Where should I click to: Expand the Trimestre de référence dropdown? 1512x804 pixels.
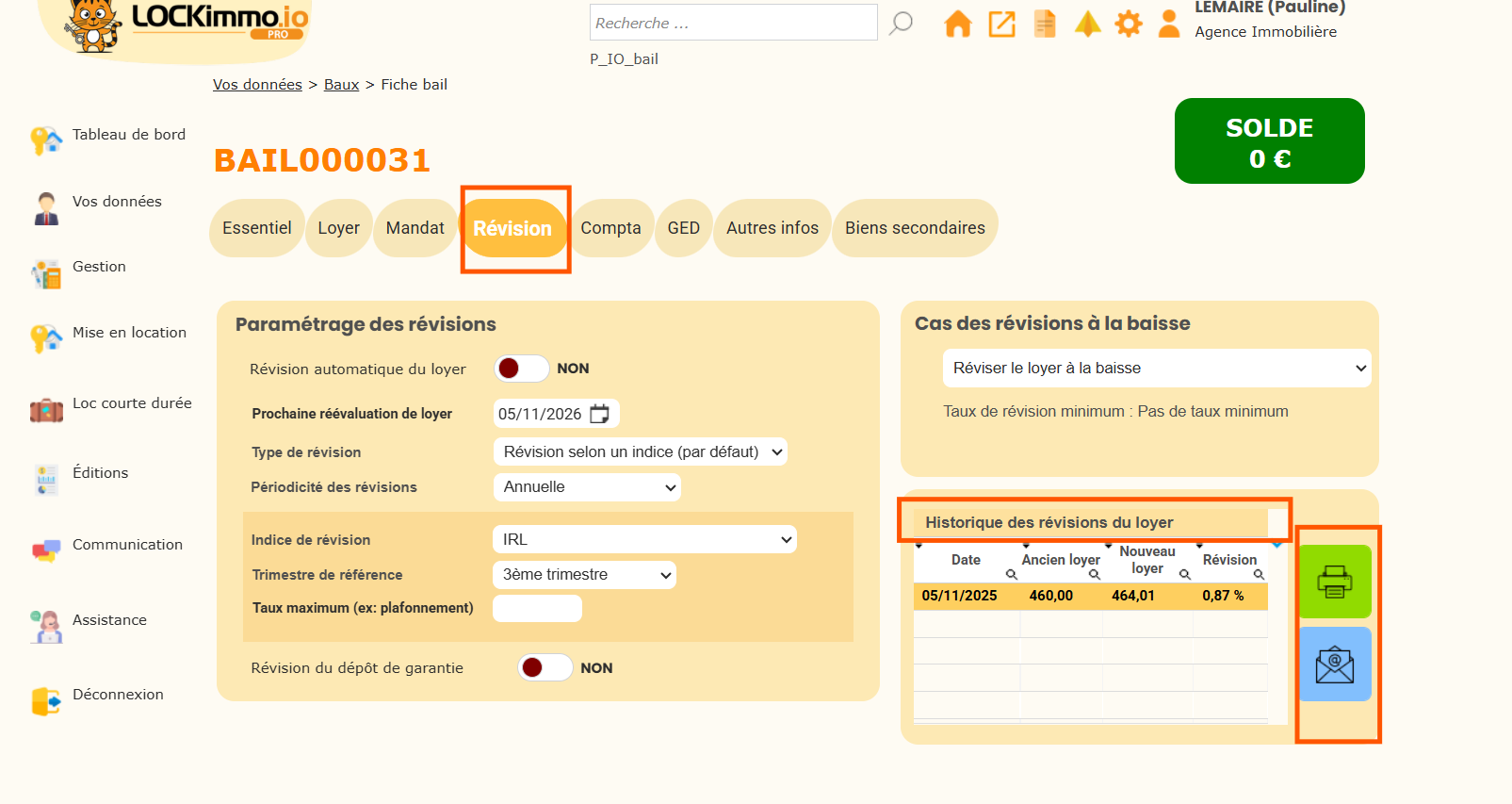click(x=583, y=575)
